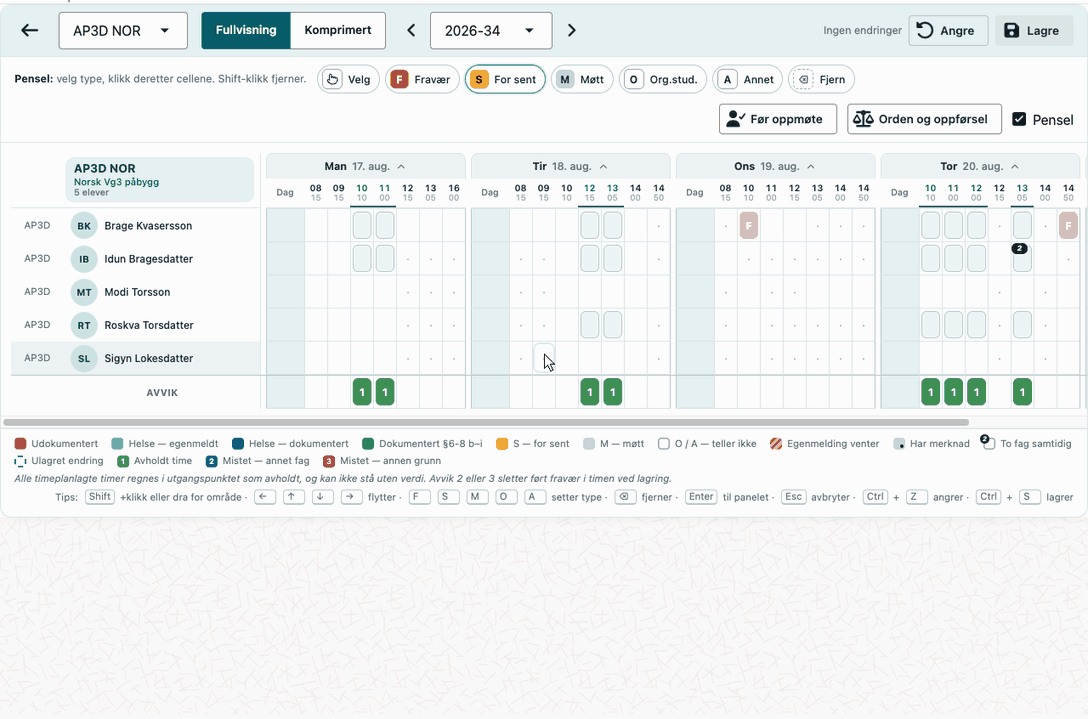Select student name Modi Torsson

[x=137, y=292]
